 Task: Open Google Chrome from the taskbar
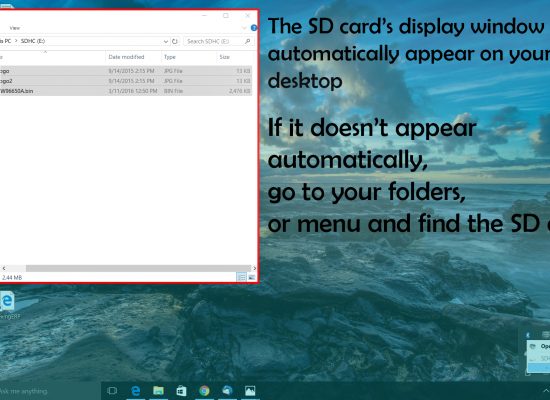pos(204,391)
